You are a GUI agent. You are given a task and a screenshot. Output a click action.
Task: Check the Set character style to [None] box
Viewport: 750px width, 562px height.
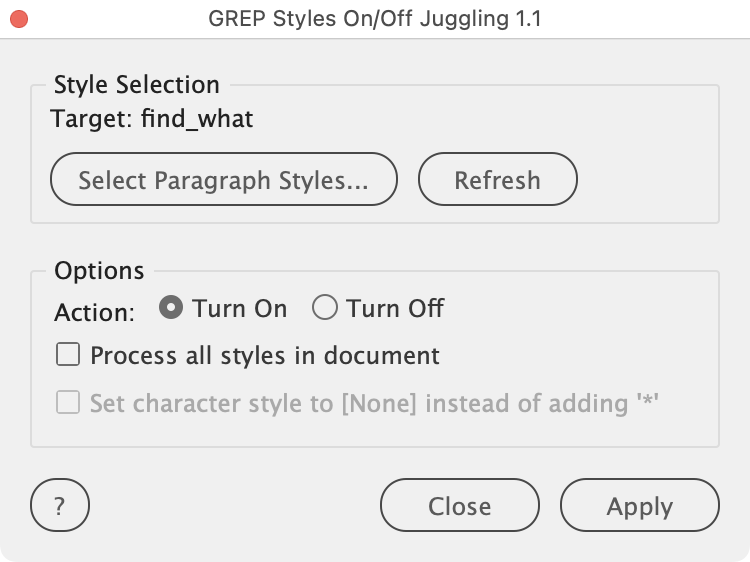click(68, 403)
